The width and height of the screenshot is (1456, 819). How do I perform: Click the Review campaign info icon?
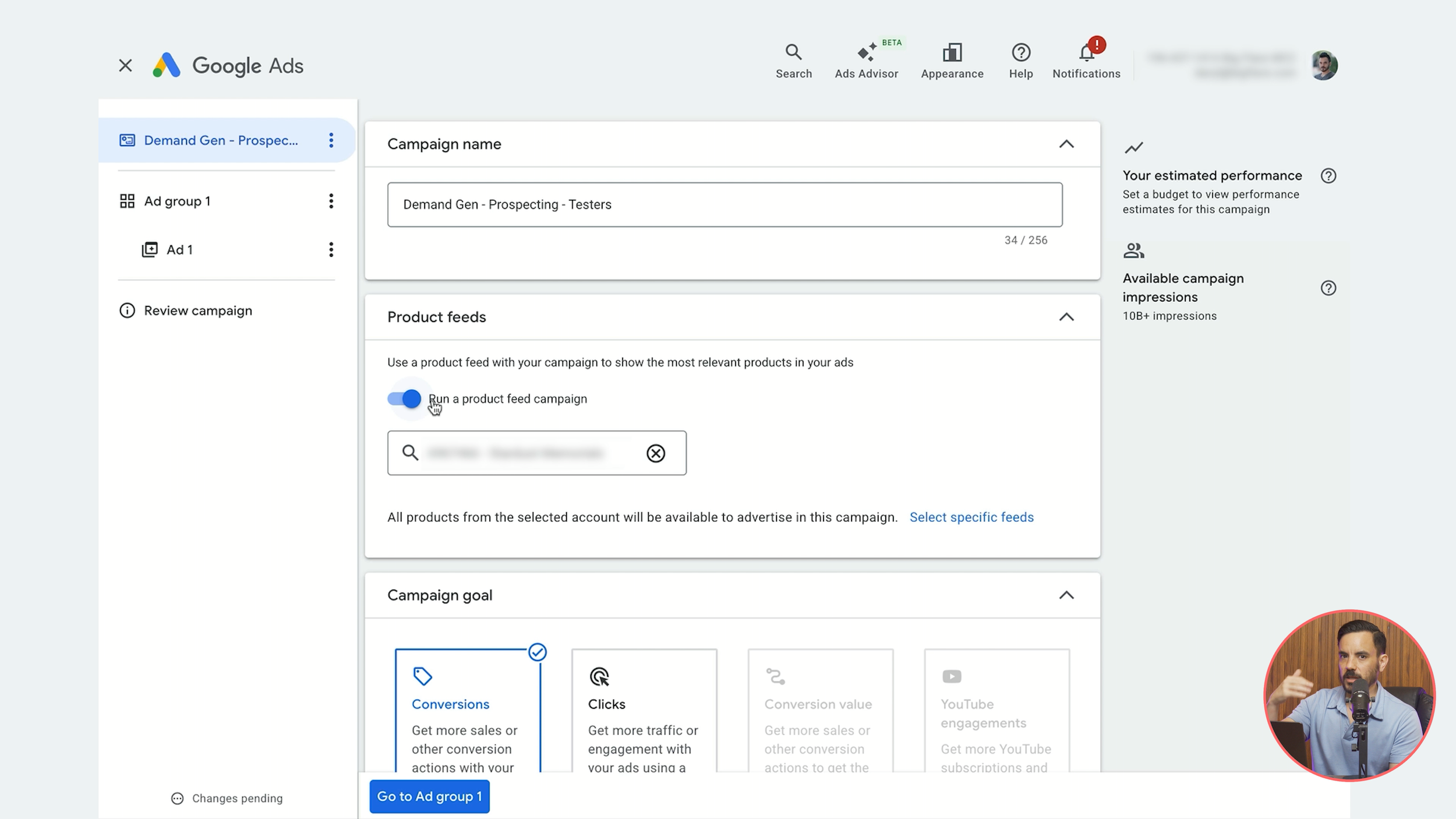[x=127, y=310]
